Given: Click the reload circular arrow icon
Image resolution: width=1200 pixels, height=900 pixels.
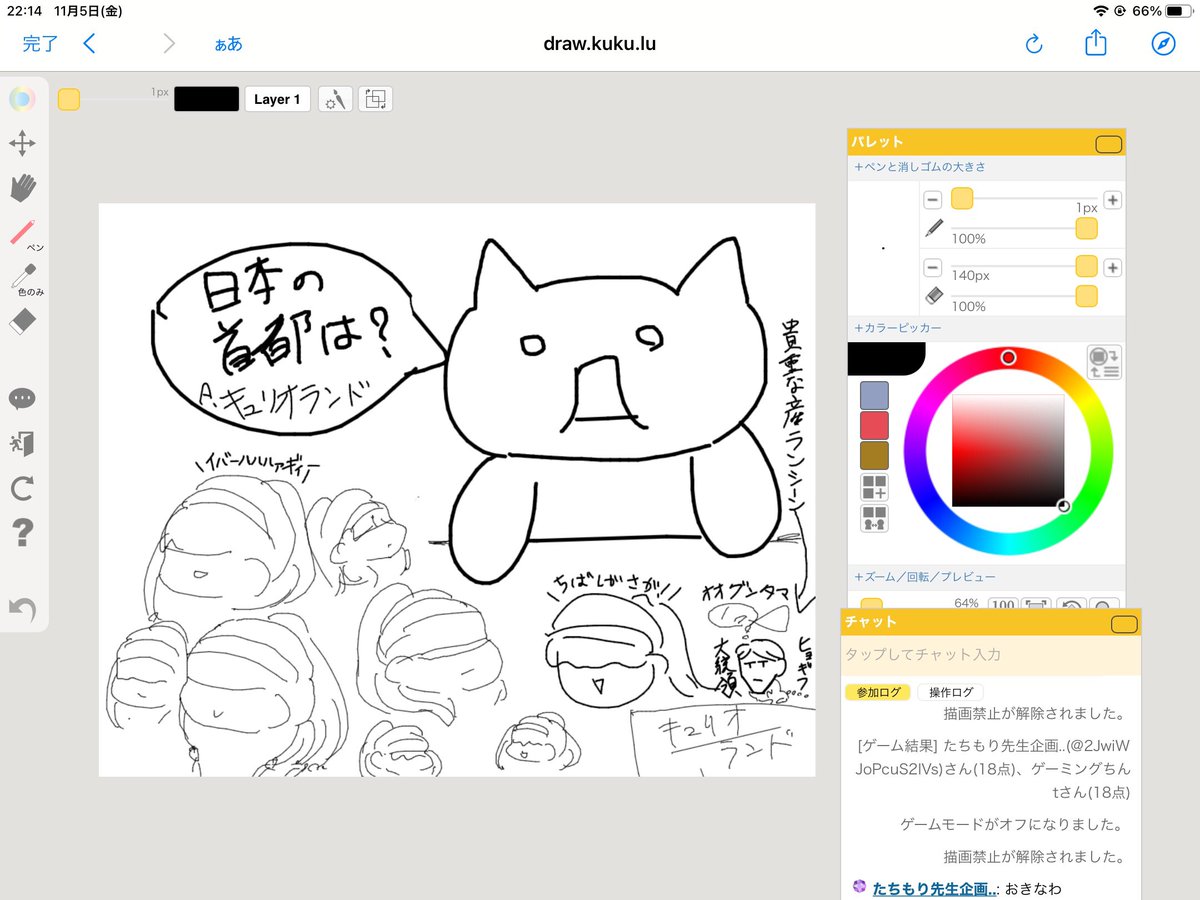Looking at the screenshot, I should click(23, 489).
